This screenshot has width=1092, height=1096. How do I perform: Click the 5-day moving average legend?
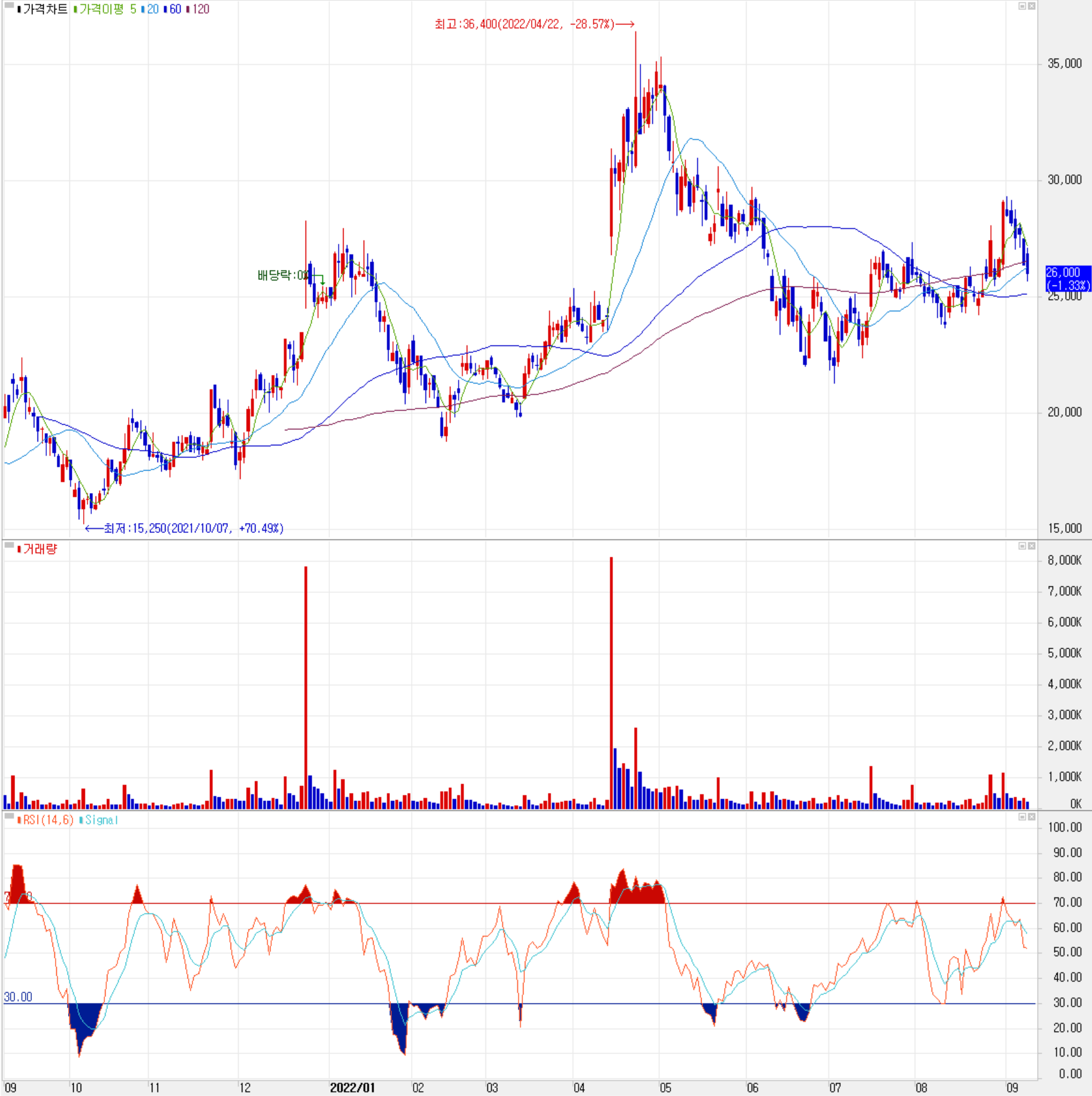[x=133, y=9]
